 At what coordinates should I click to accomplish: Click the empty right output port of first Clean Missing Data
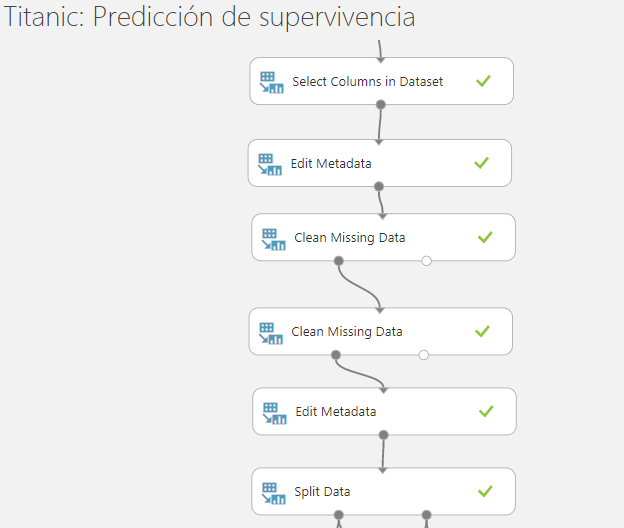(x=426, y=261)
